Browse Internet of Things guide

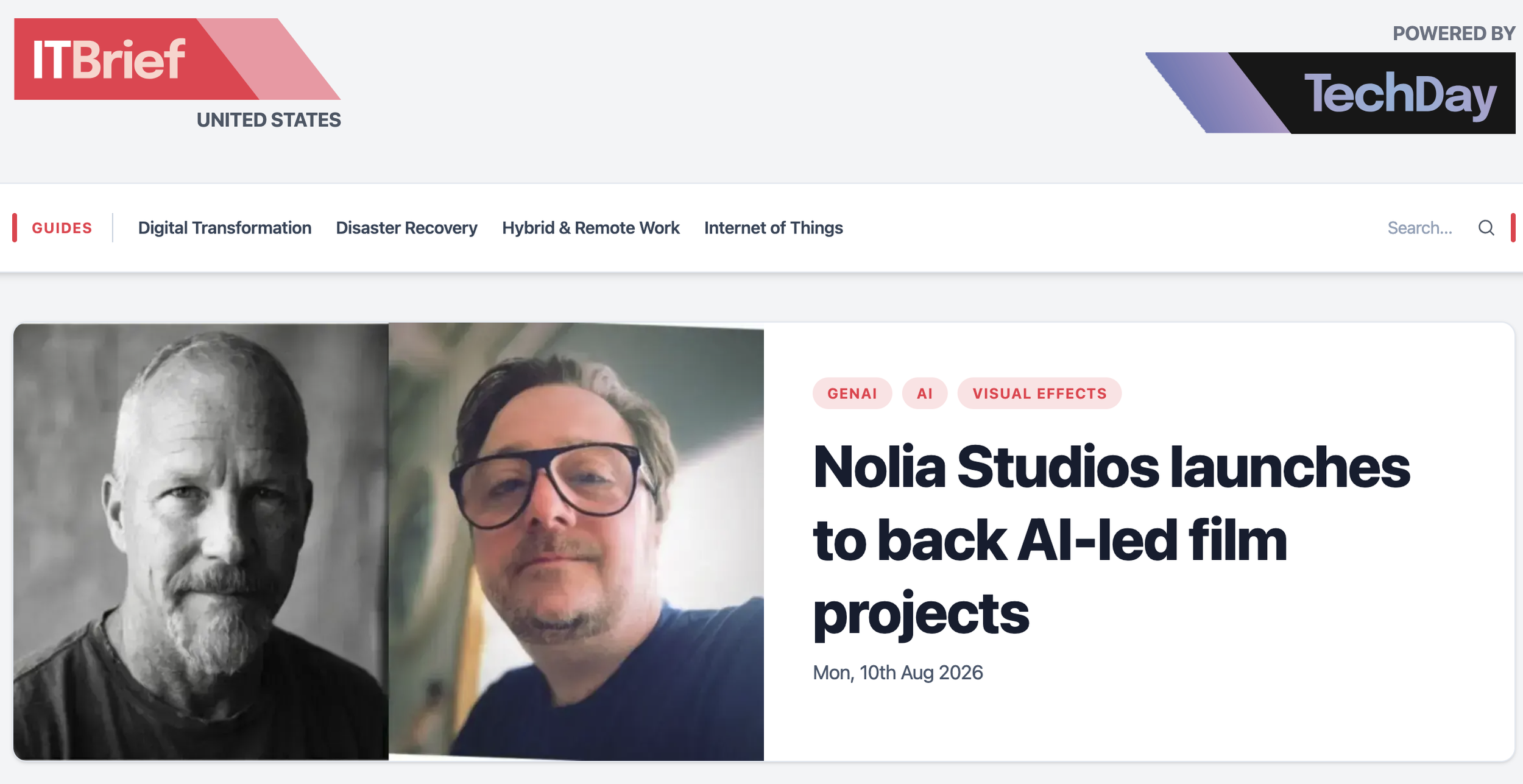tap(773, 228)
